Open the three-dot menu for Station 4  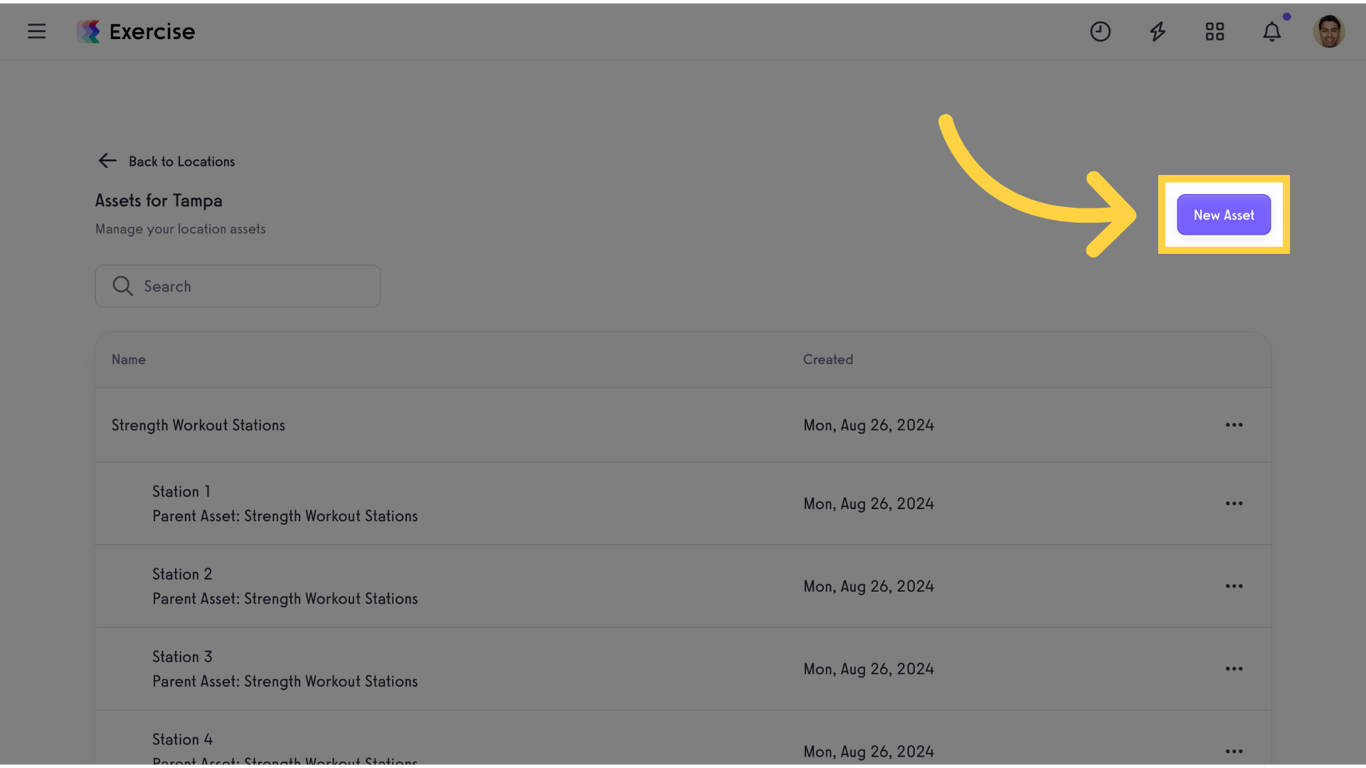click(x=1234, y=751)
